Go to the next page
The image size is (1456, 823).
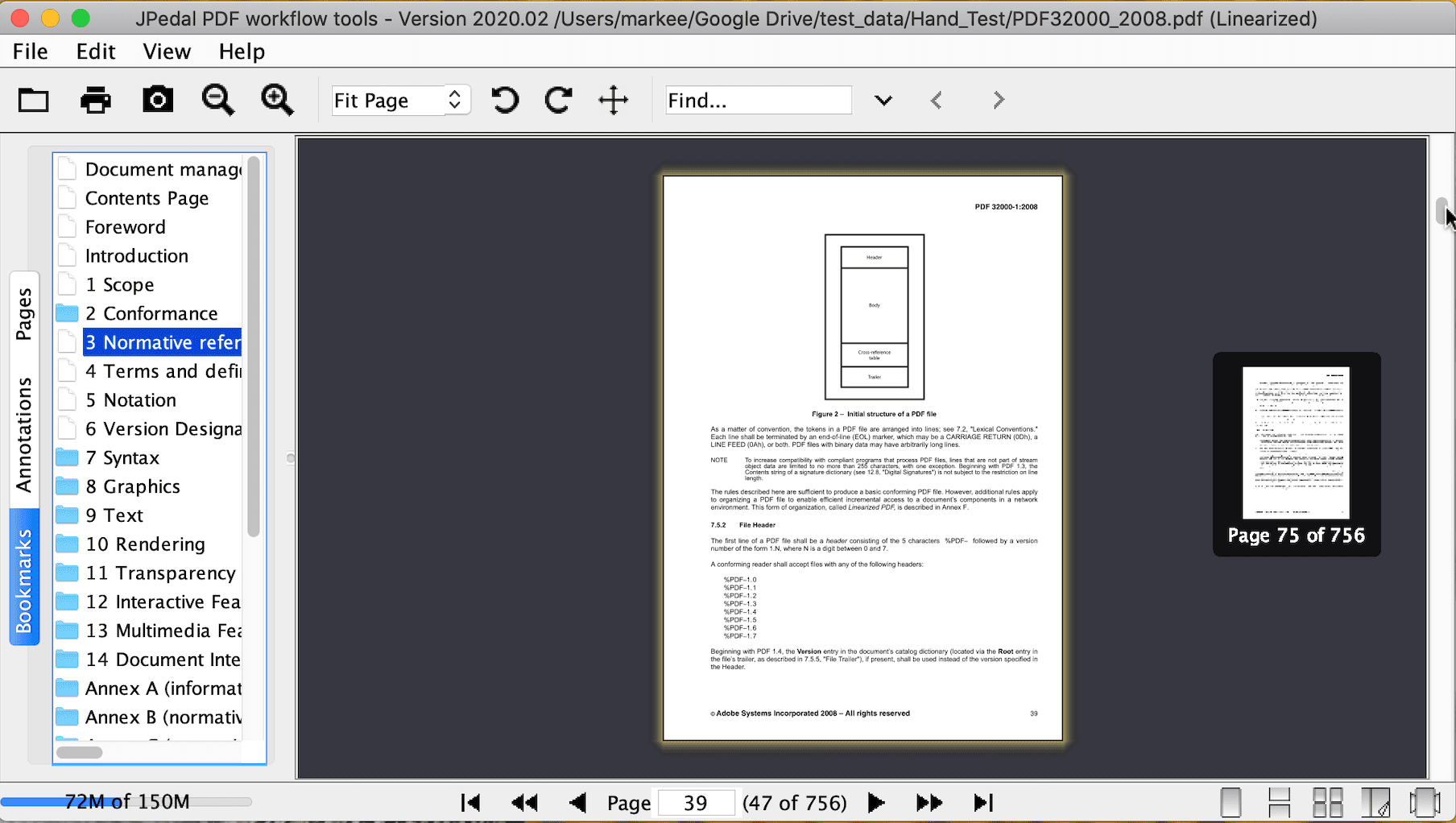(876, 802)
